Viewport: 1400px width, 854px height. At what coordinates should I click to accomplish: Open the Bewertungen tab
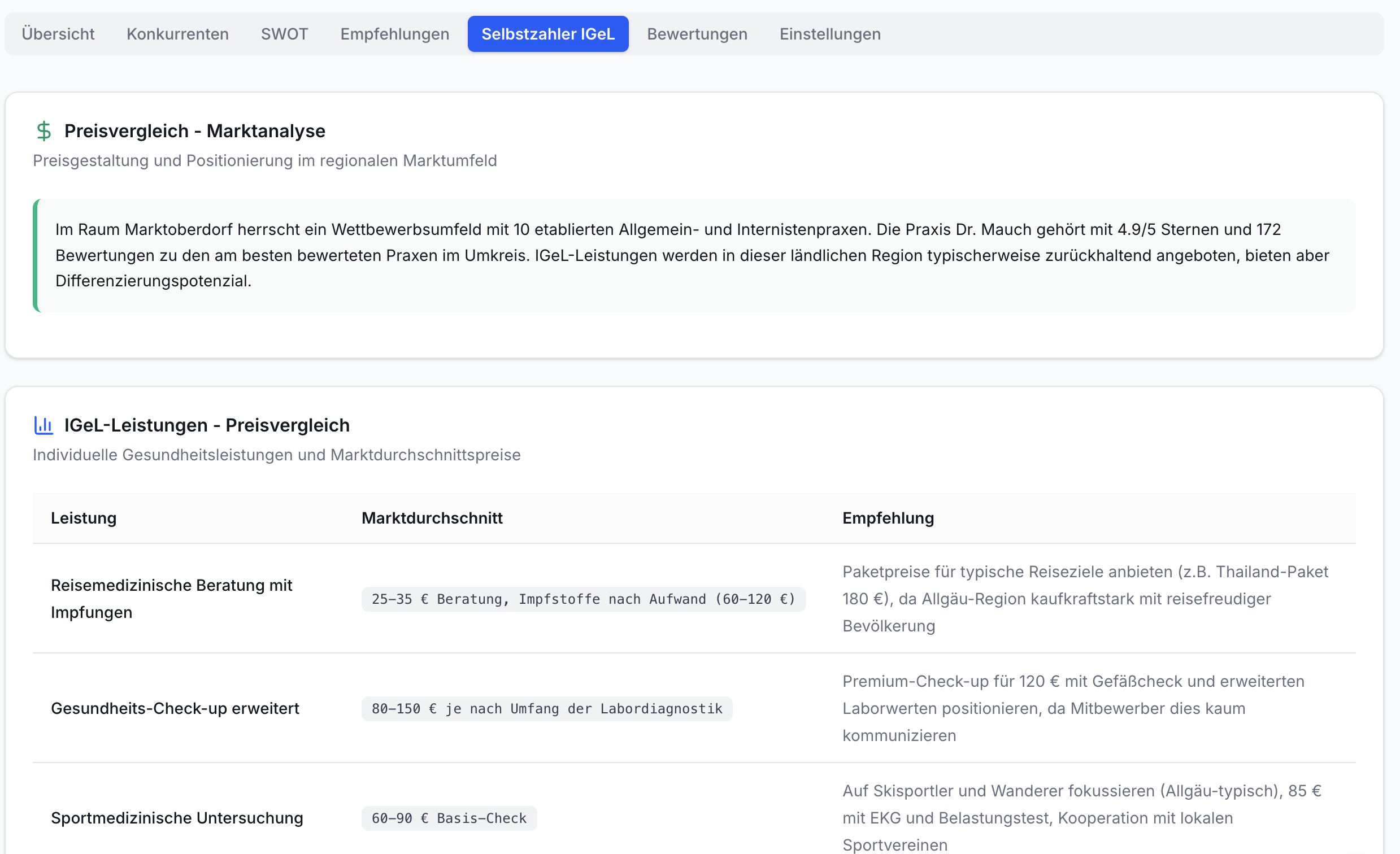(697, 34)
